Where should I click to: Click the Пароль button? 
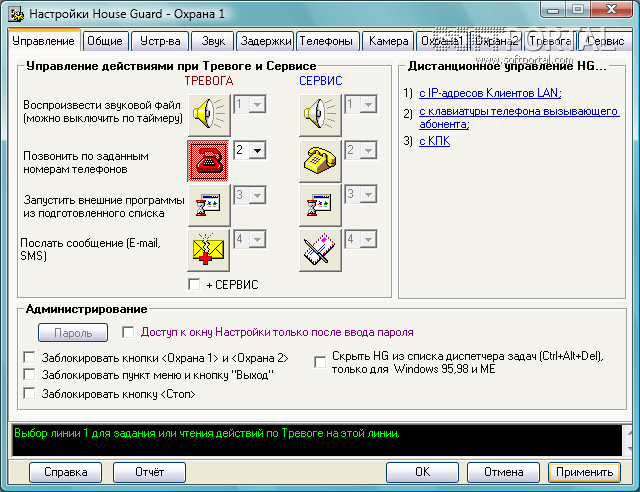click(x=73, y=332)
